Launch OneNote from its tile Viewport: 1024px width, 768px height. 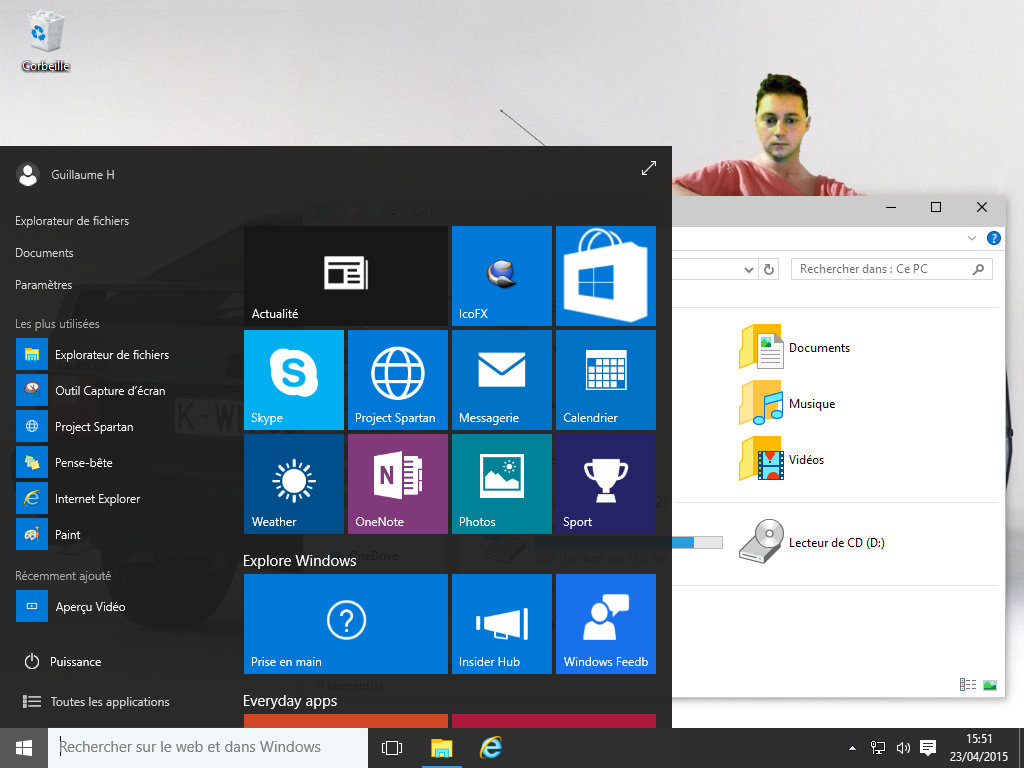pos(397,483)
